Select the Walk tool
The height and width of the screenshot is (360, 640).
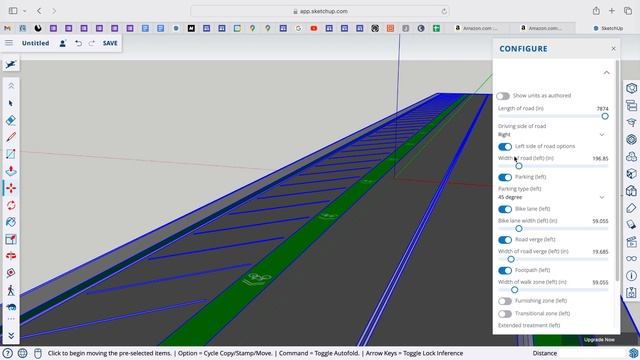11,290
